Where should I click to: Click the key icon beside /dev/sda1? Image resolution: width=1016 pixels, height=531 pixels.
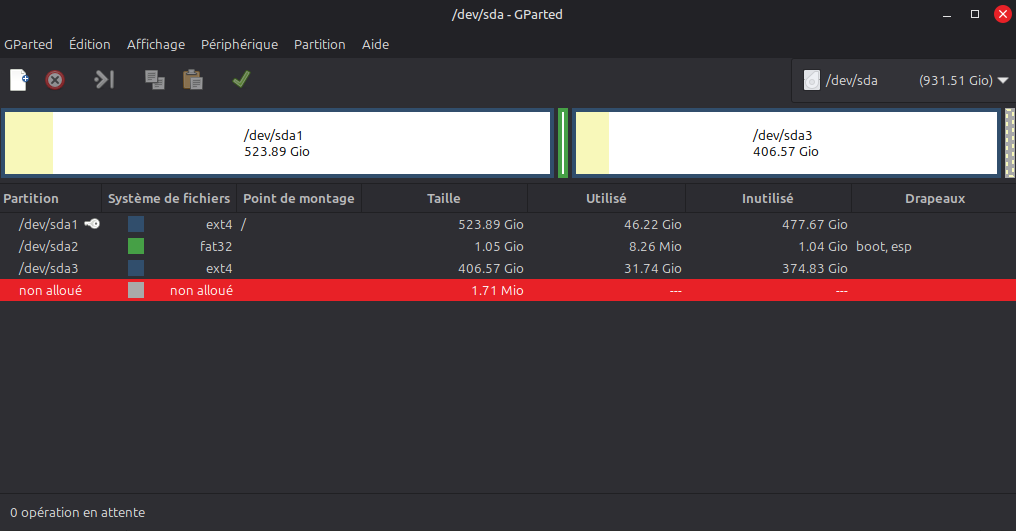[x=92, y=225]
